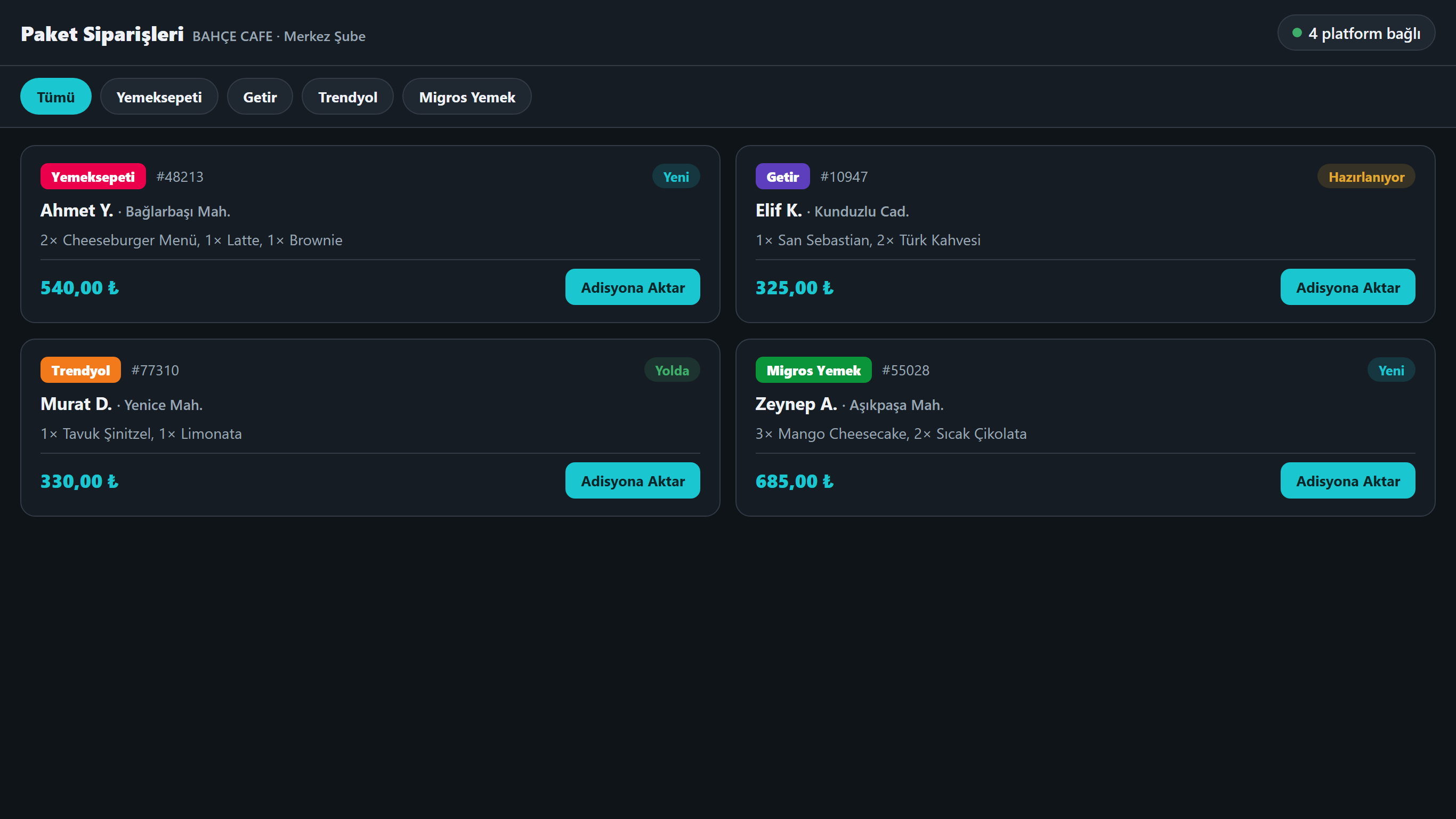Viewport: 1456px width, 819px height.
Task: Click the orange Trendyol platform badge
Action: 80,370
